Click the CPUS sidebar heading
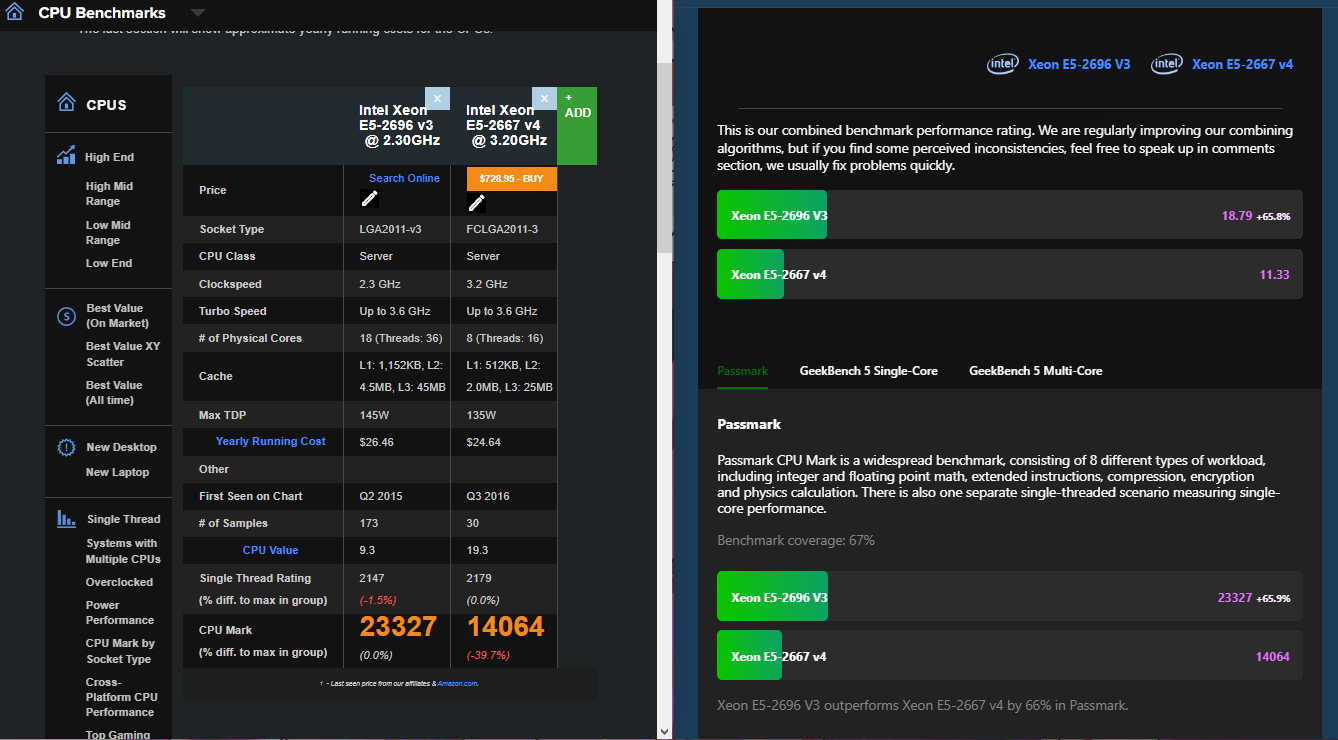Screen dimensions: 1338x740 (x=106, y=105)
